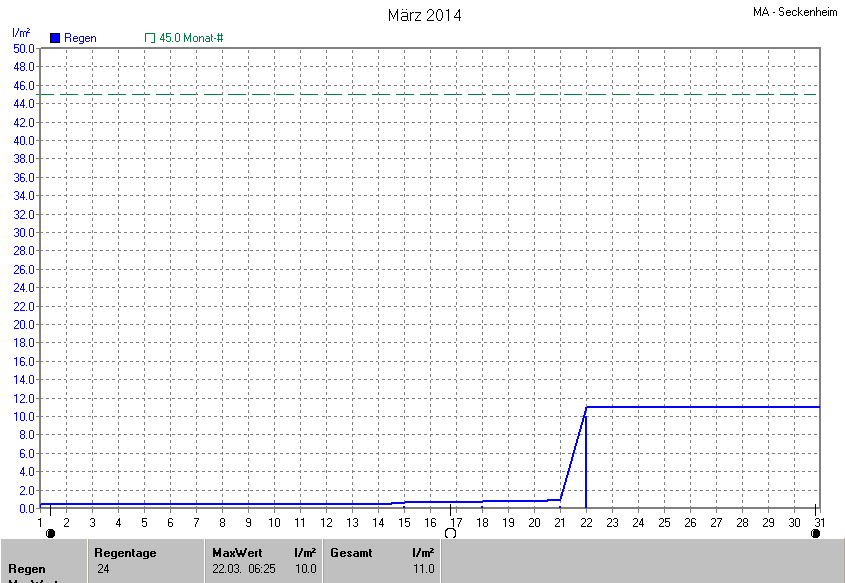
Task: Click day 22 on the x-axis
Action: pyautogui.click(x=586, y=522)
